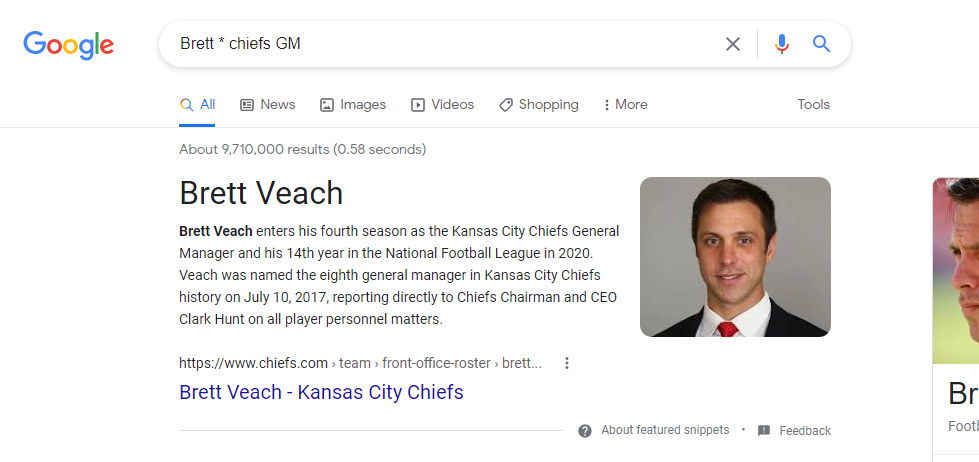Click the Feedback flag icon
Viewport: 979px width, 462px height.
pyautogui.click(x=764, y=431)
